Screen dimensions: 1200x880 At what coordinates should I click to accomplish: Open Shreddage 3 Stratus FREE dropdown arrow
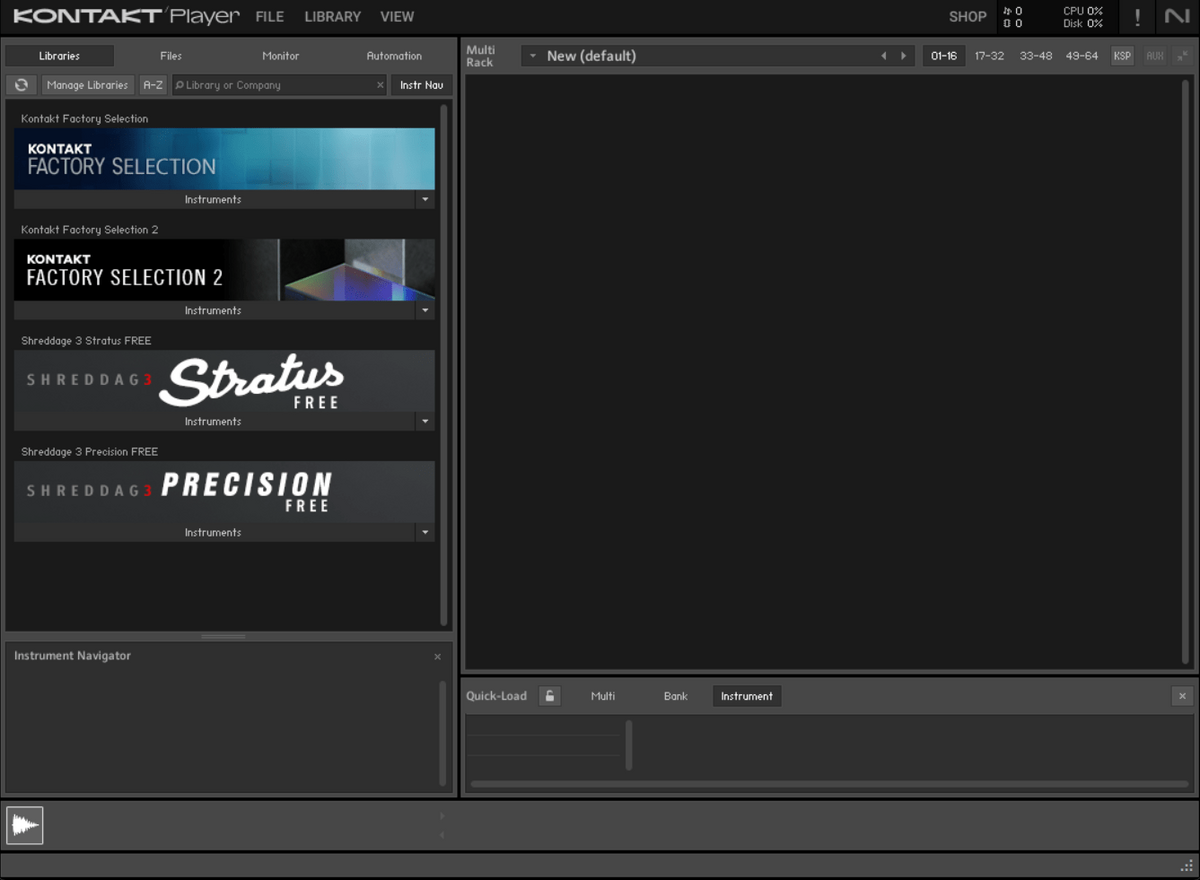[x=425, y=421]
